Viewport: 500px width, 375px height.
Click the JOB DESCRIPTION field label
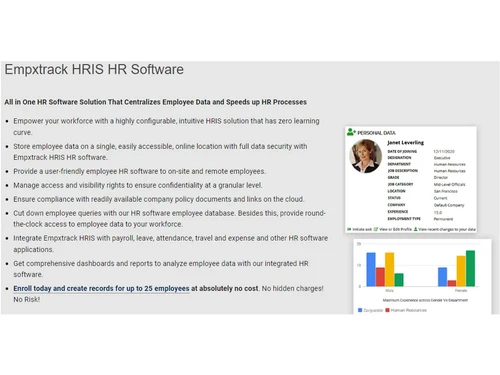pyautogui.click(x=402, y=171)
